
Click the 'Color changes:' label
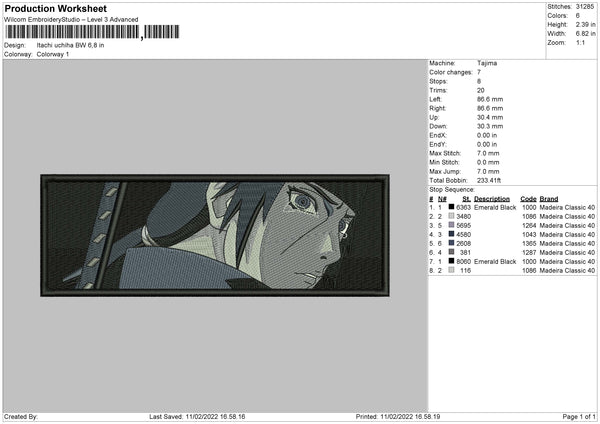tap(451, 72)
